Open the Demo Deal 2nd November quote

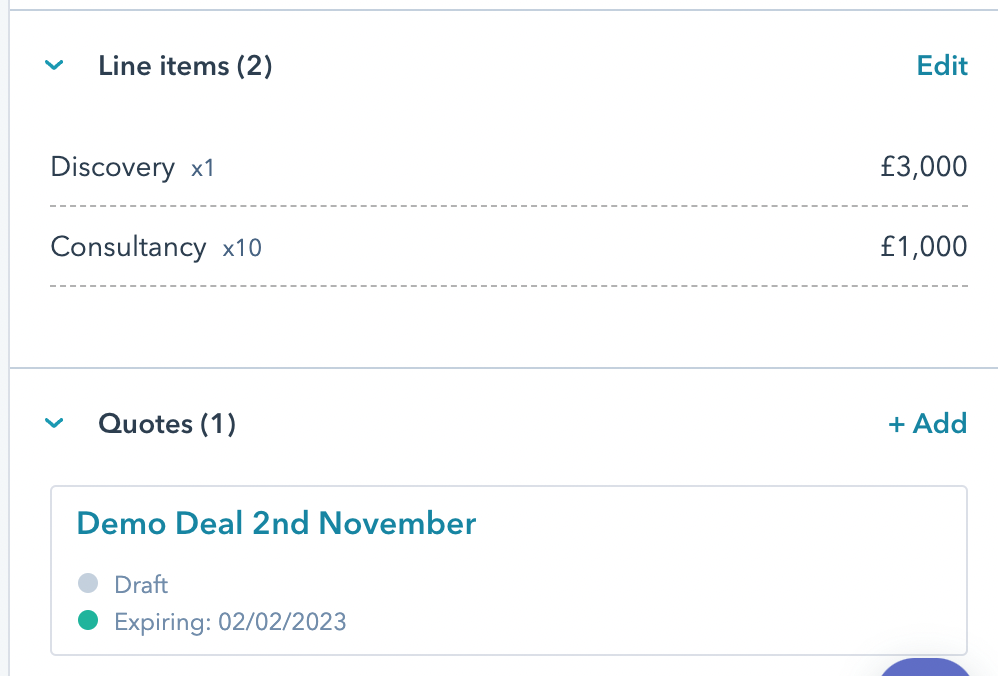(x=276, y=522)
